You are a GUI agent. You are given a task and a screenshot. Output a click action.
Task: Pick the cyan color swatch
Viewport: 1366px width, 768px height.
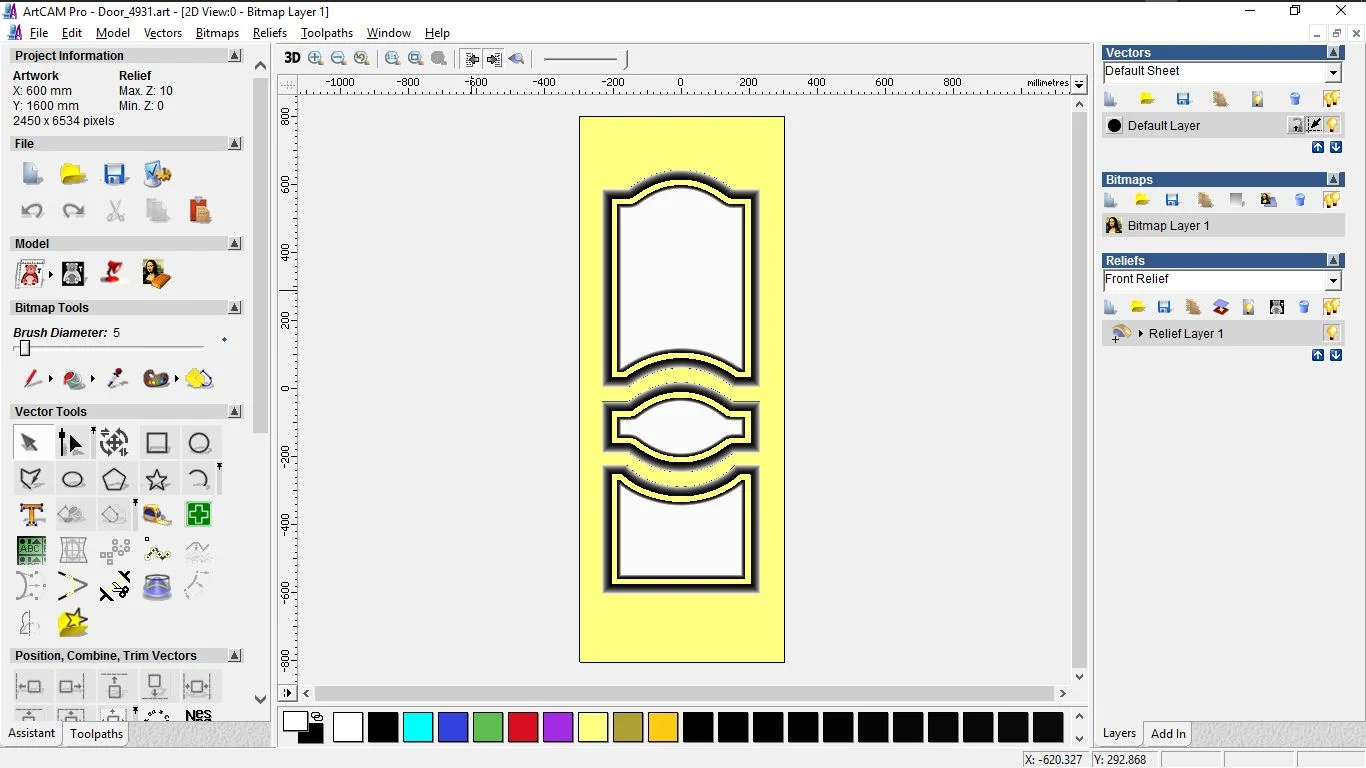pos(418,727)
